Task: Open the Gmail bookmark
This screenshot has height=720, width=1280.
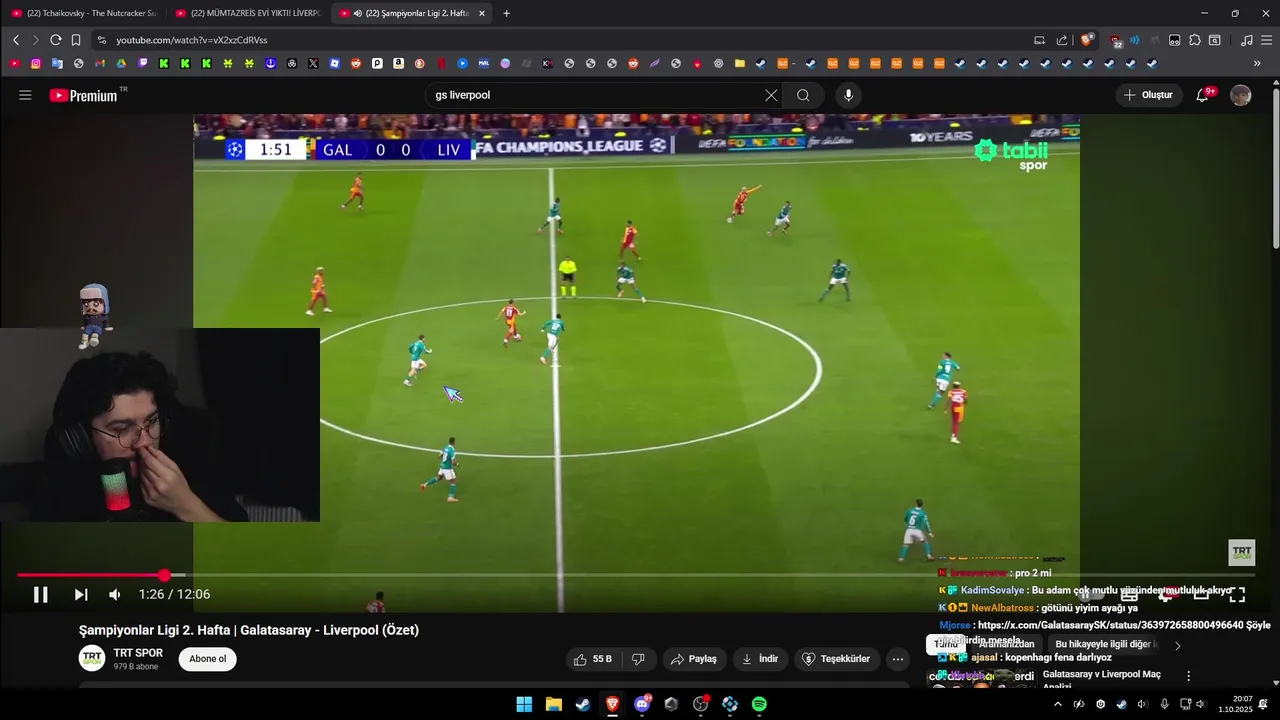Action: [x=100, y=63]
